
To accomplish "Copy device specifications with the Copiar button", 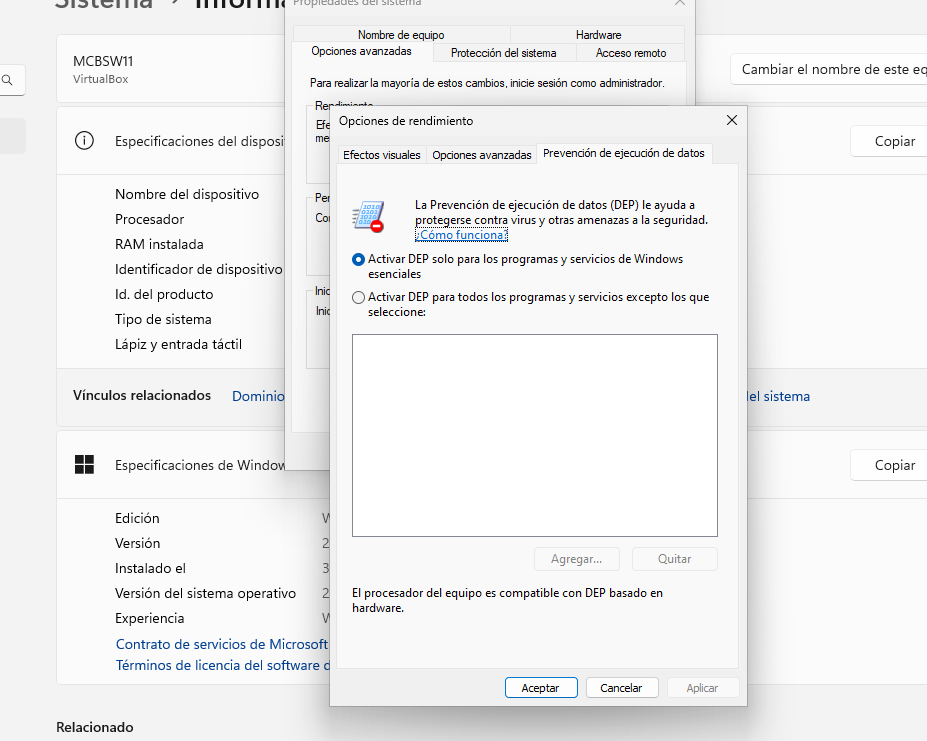I will pos(893,141).
